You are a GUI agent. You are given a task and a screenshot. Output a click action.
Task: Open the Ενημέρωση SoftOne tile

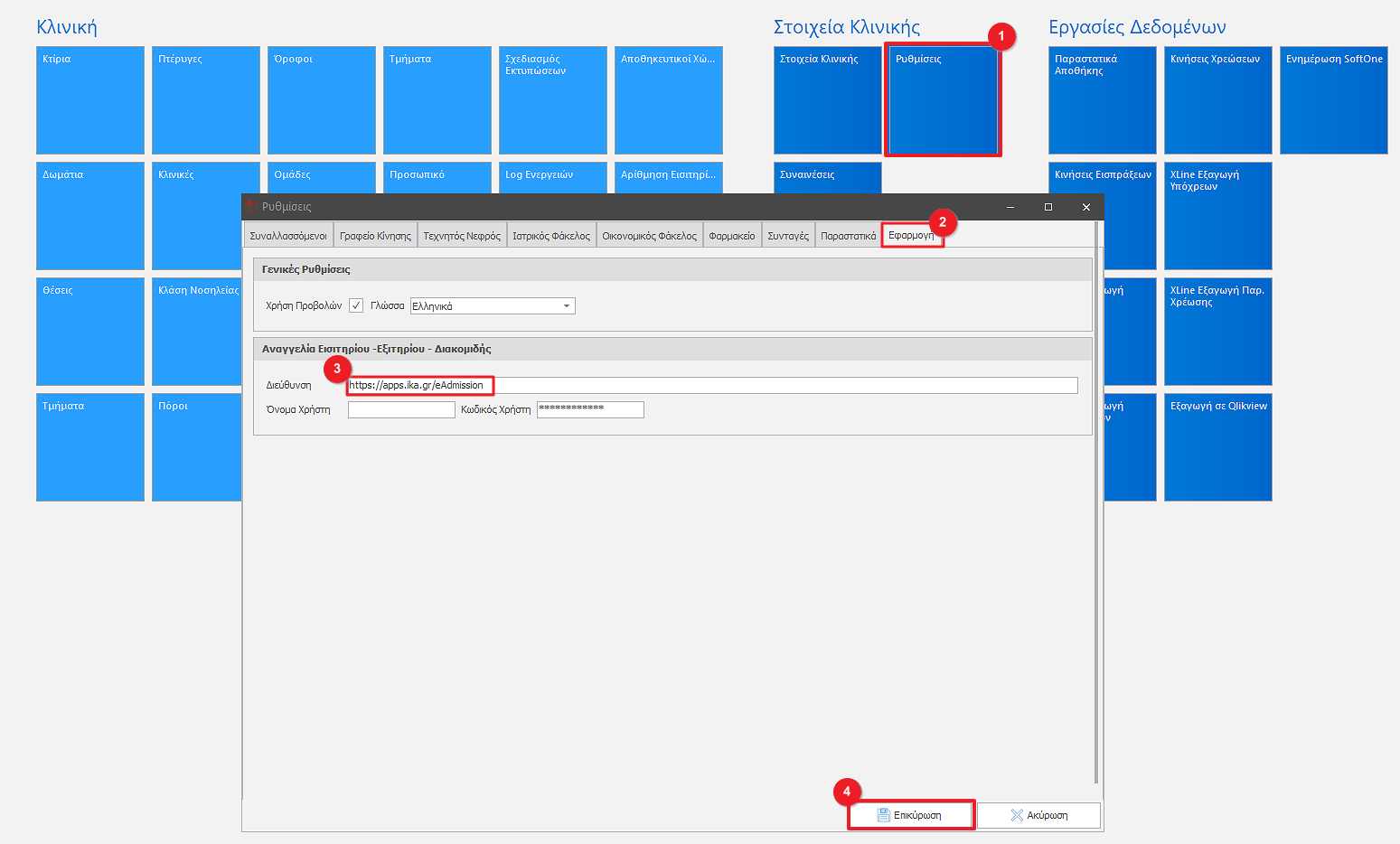(x=1333, y=100)
